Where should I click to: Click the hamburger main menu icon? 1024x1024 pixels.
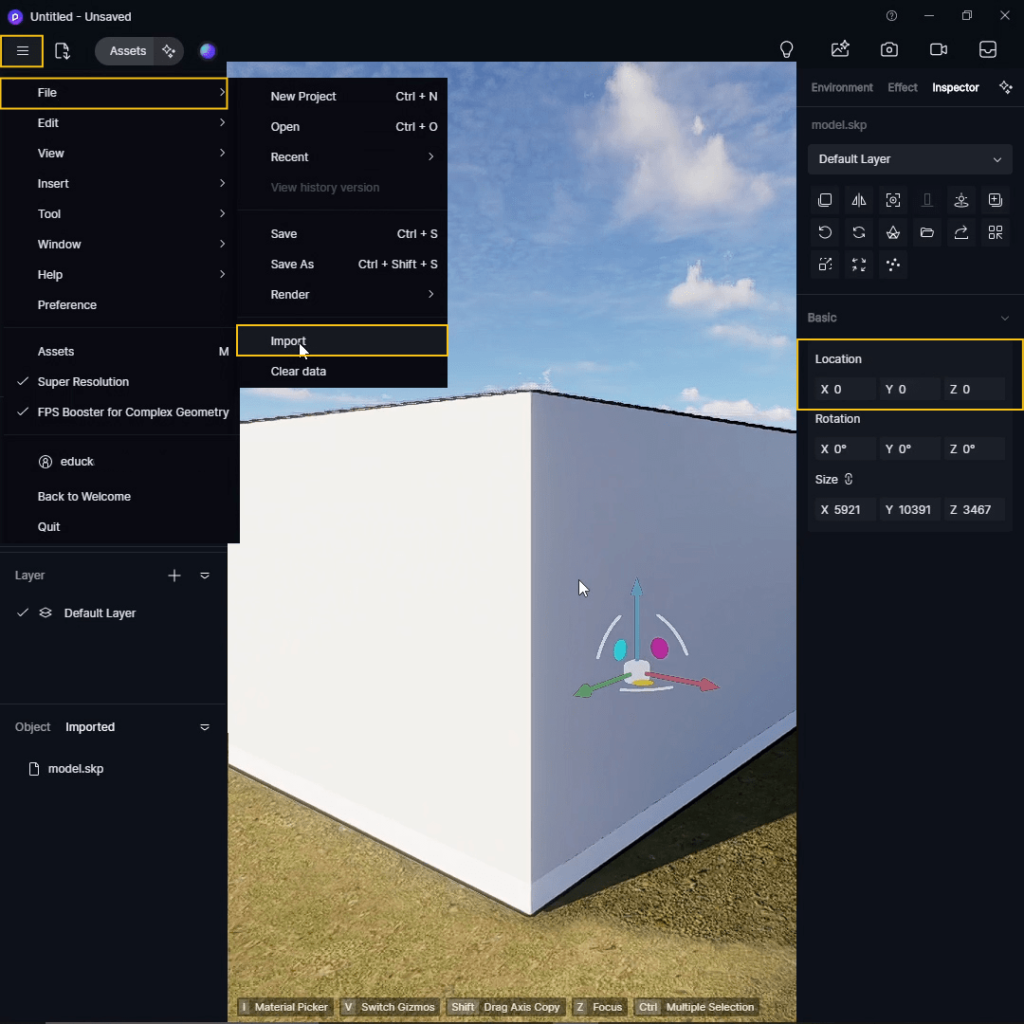click(x=22, y=51)
